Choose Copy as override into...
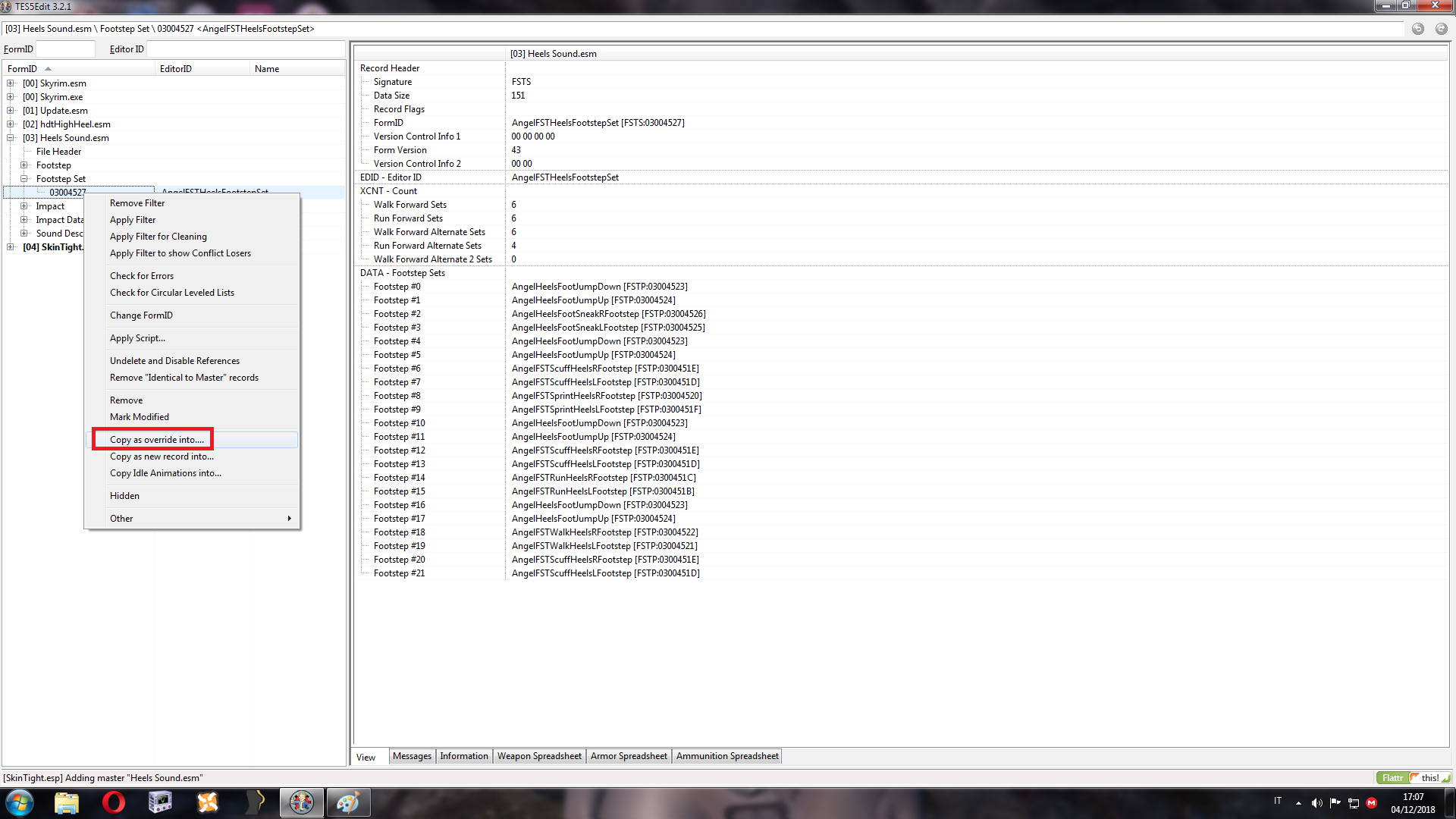This screenshot has height=819, width=1456. [193, 440]
